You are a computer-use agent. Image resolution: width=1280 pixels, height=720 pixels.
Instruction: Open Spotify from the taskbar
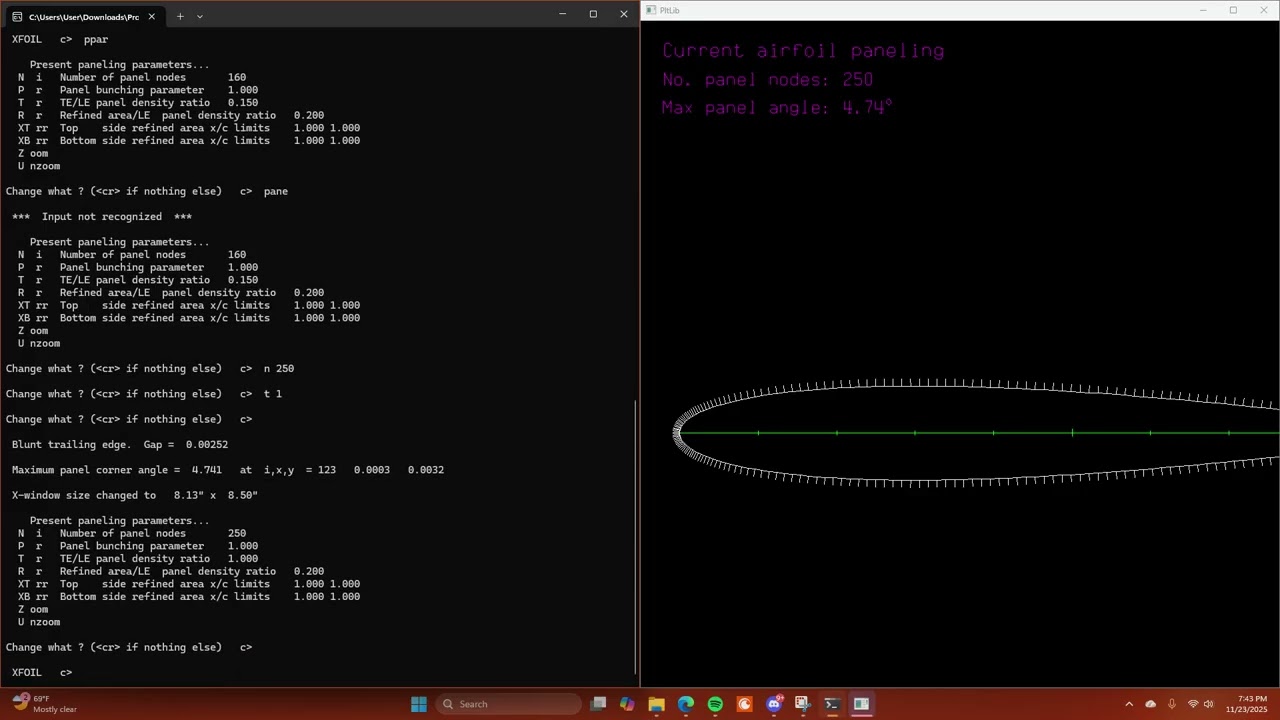point(715,704)
